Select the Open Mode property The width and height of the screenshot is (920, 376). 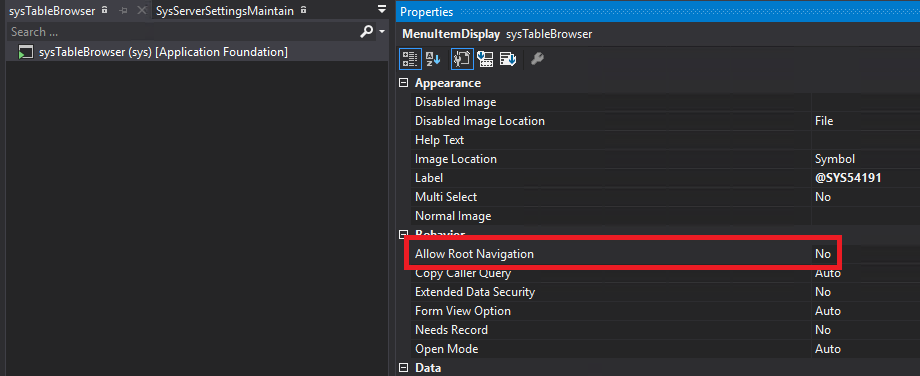[447, 349]
